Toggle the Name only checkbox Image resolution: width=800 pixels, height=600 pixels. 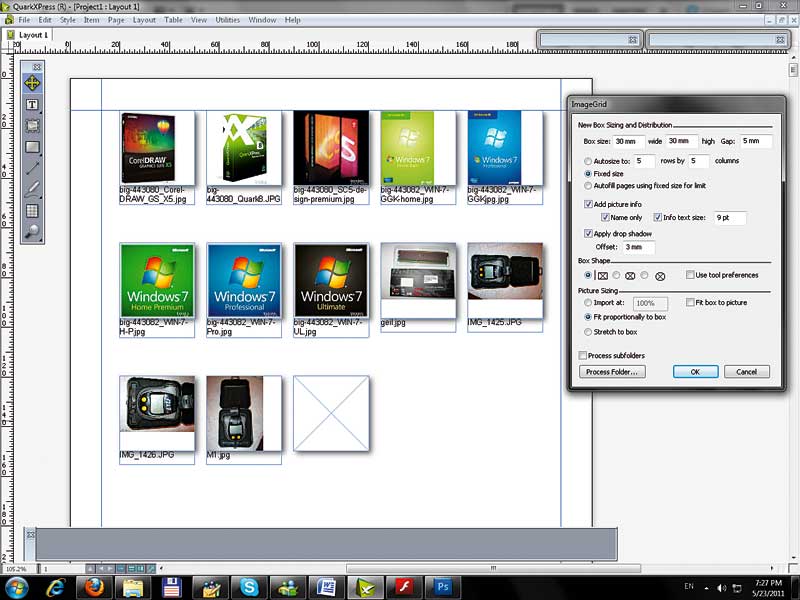pos(605,217)
